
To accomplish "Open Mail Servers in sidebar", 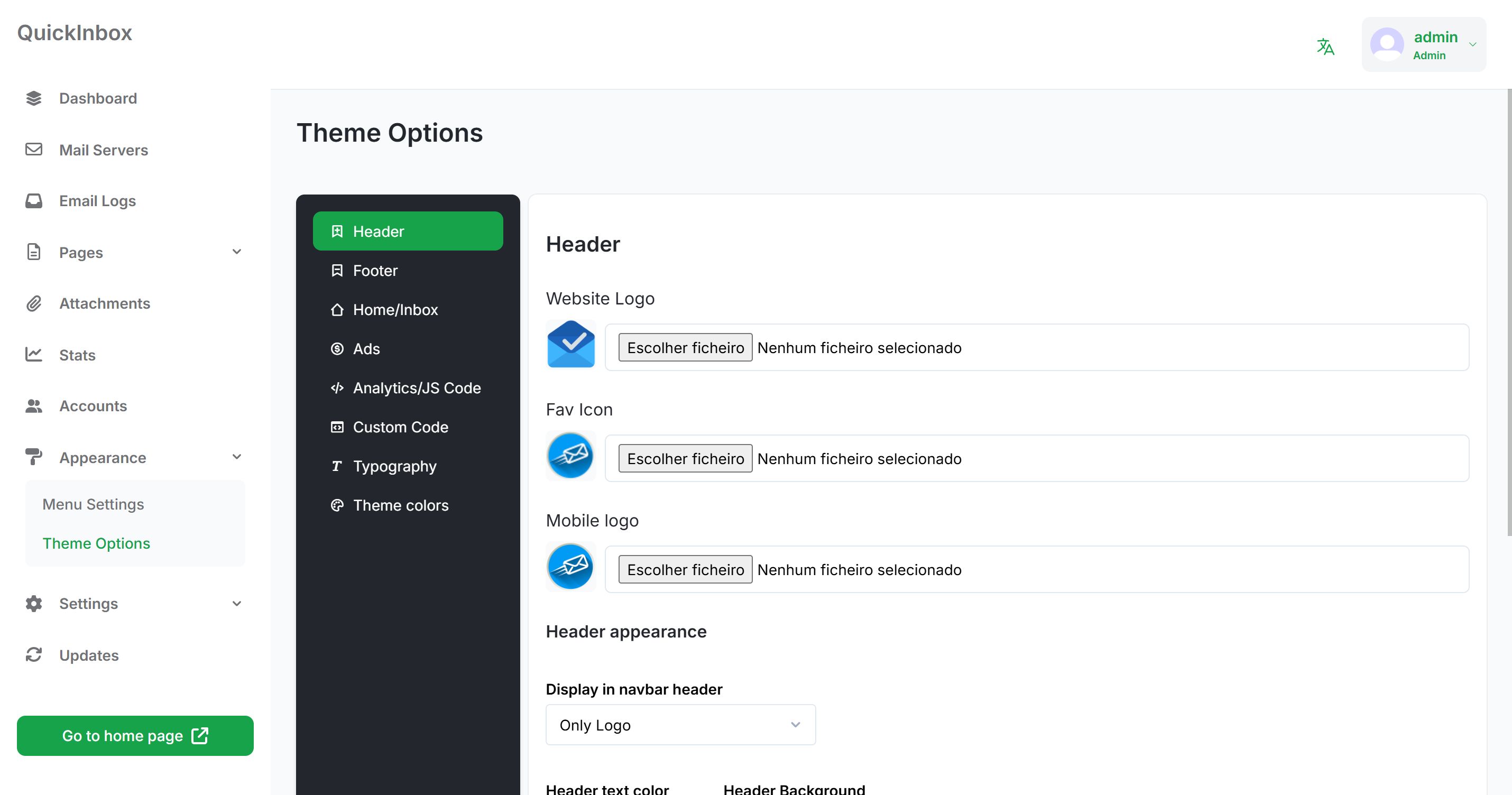I will pos(103,150).
